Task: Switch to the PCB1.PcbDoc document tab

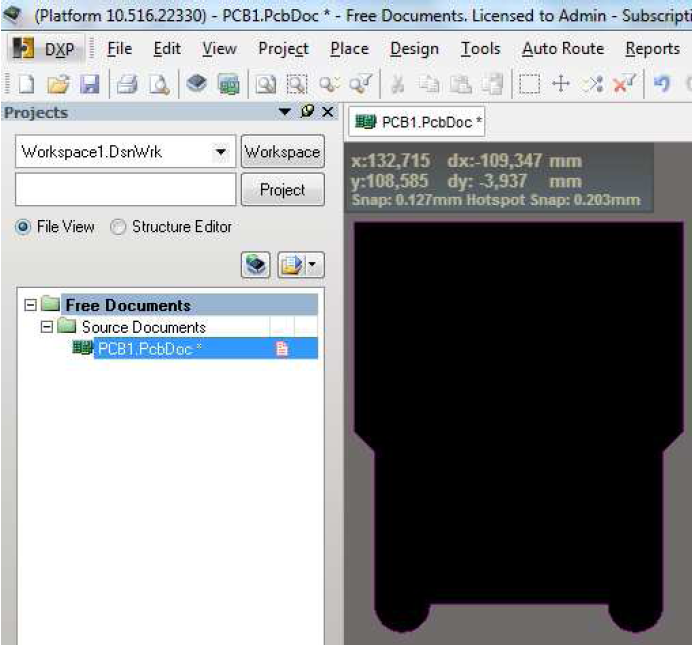Action: pyautogui.click(x=417, y=122)
